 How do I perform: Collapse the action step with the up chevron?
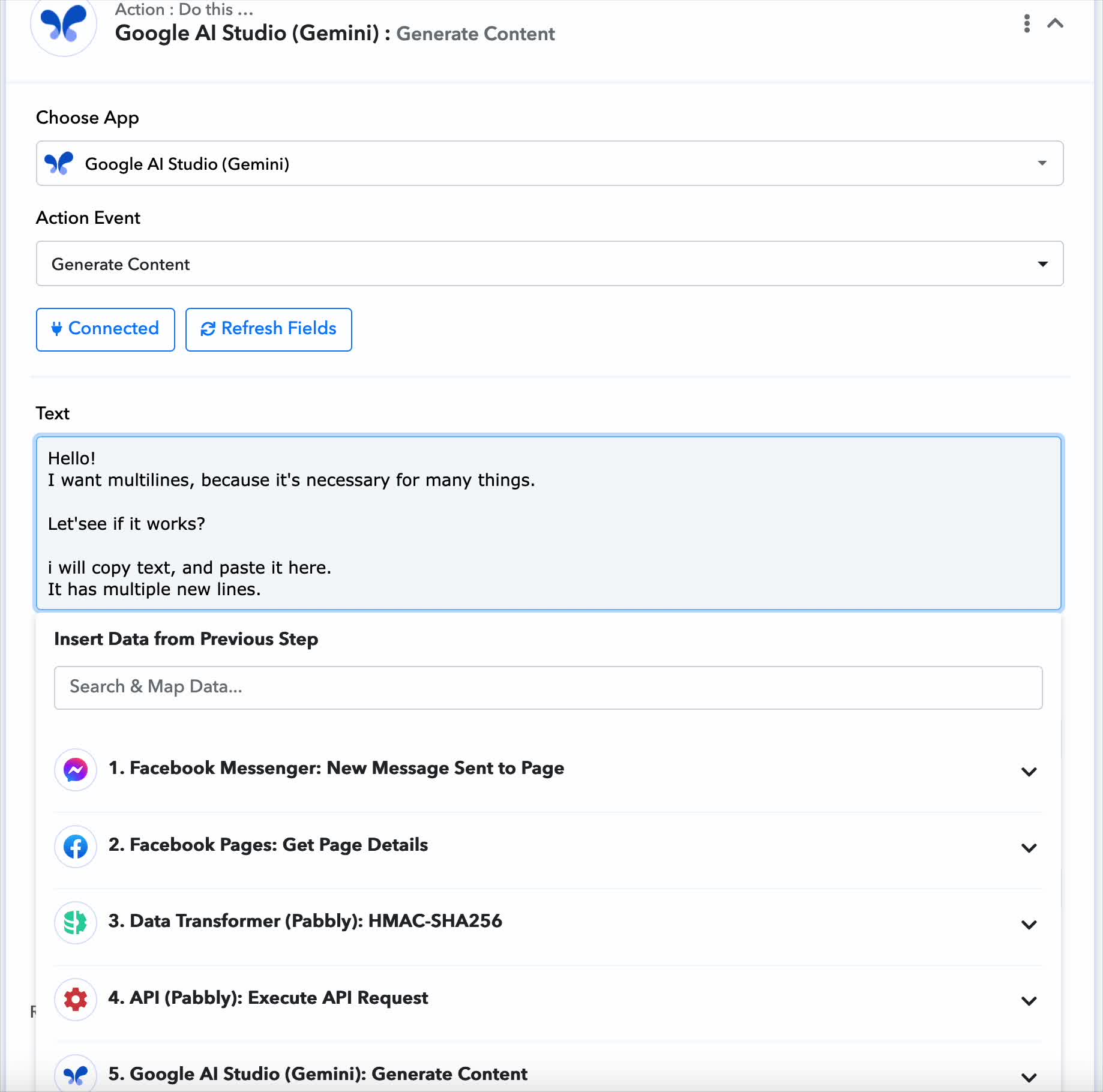tap(1055, 23)
